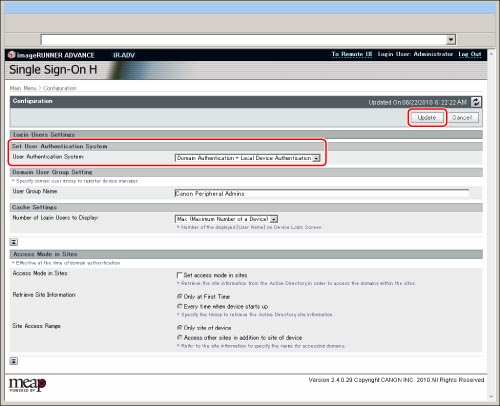Click the Update button
This screenshot has width=500, height=406.
click(x=427, y=118)
